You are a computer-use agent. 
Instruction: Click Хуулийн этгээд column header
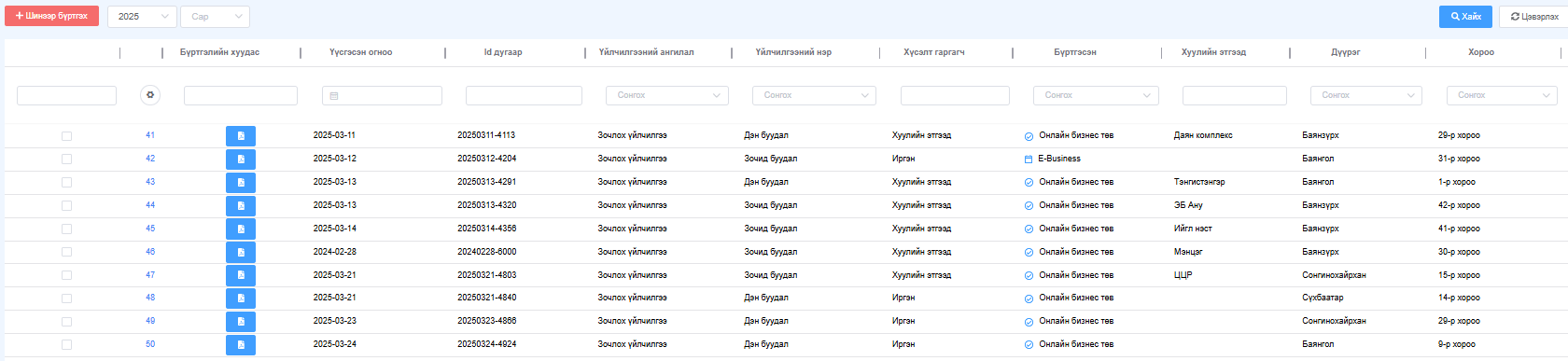coord(1213,52)
